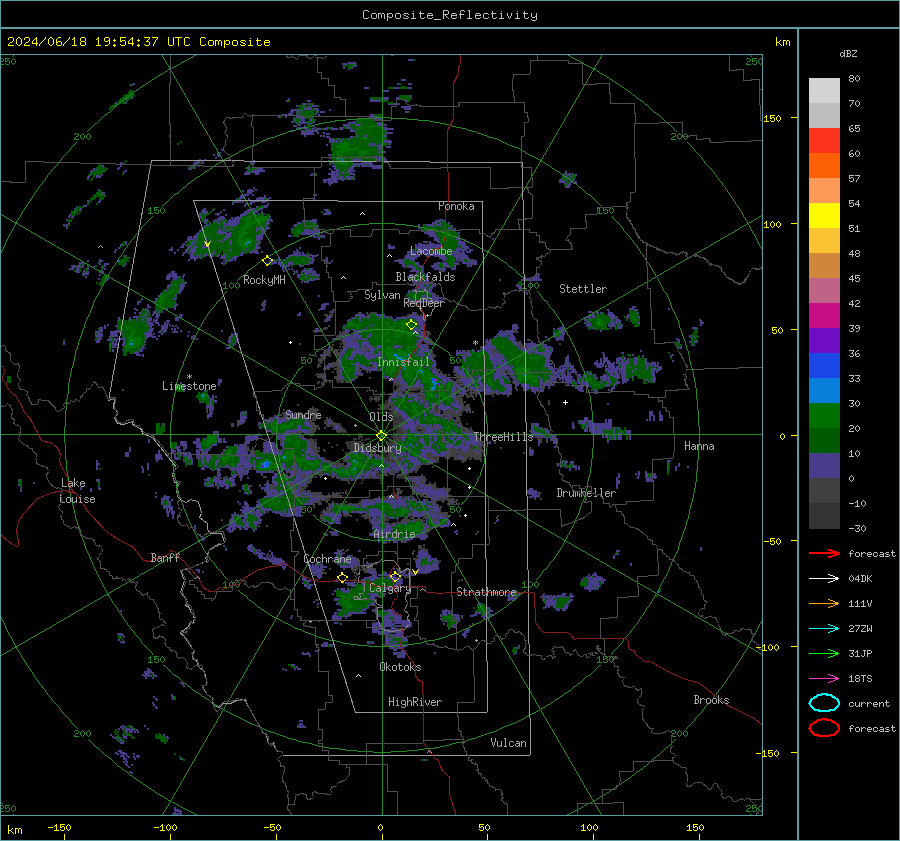
Task: Select the slate-blue swatch between 10 and 0 dBZ
Action: [824, 466]
